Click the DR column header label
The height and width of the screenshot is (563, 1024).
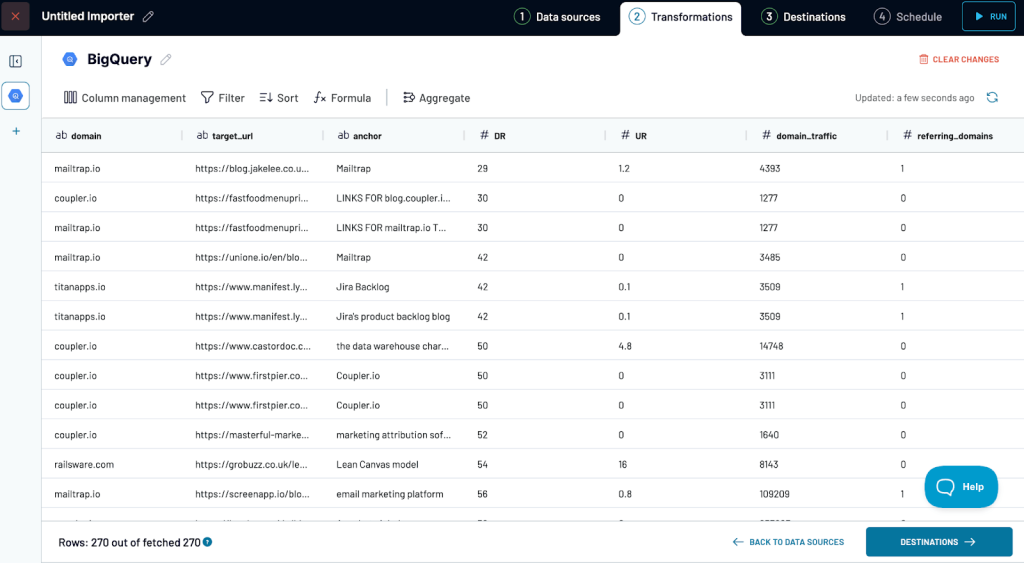[500, 136]
